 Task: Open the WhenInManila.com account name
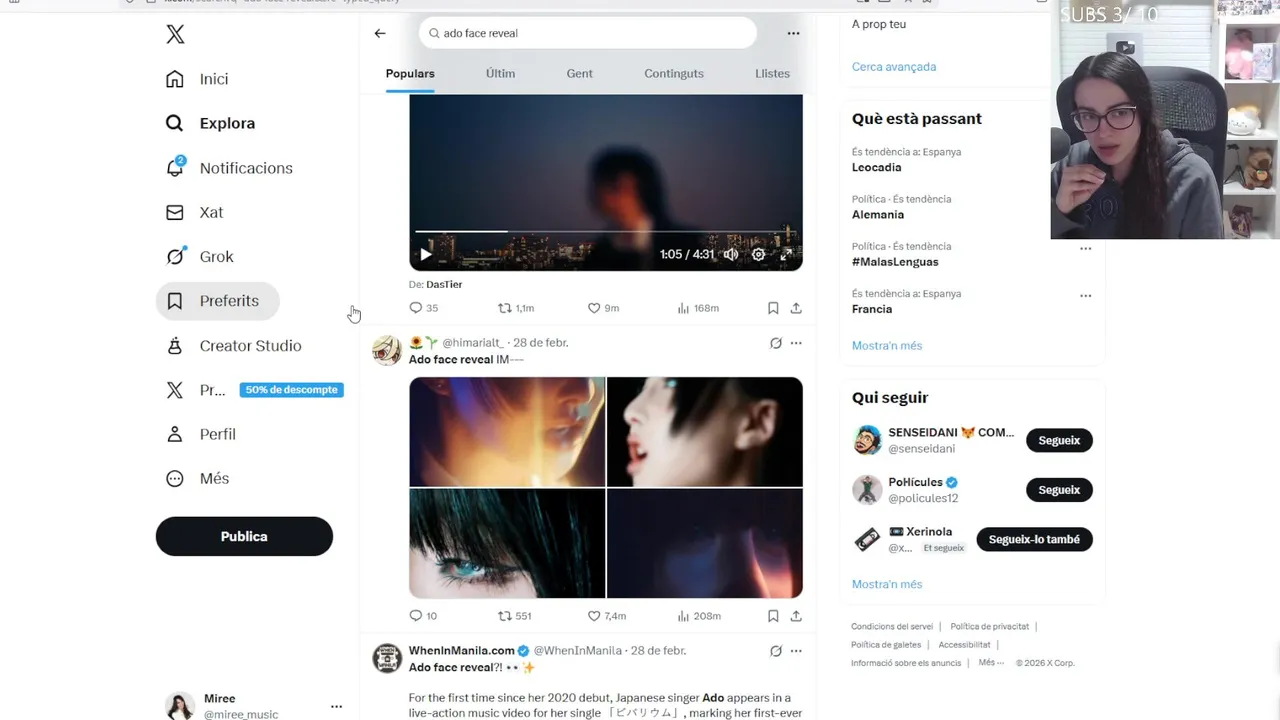(461, 651)
